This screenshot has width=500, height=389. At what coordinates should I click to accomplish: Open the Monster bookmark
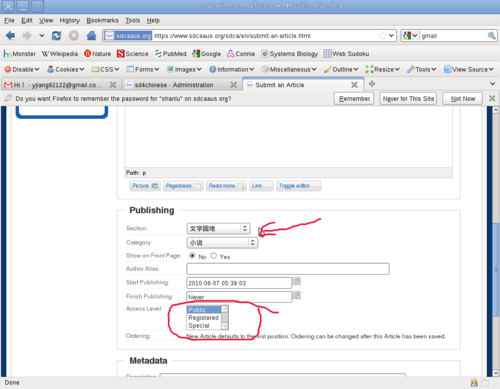click(x=19, y=54)
